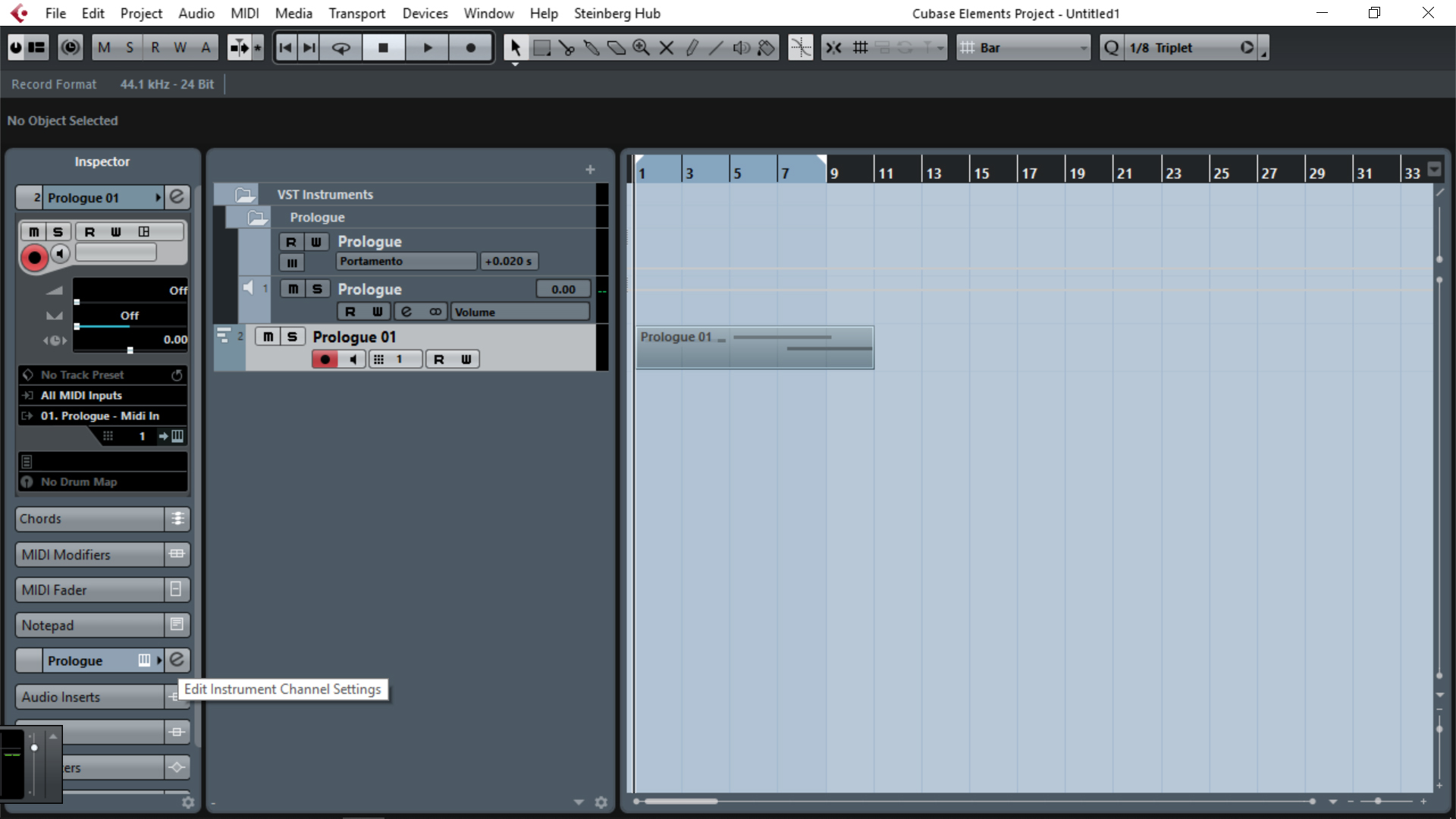Adjust the horizontal zoom slider
The width and height of the screenshot is (1456, 819).
pyautogui.click(x=1378, y=802)
